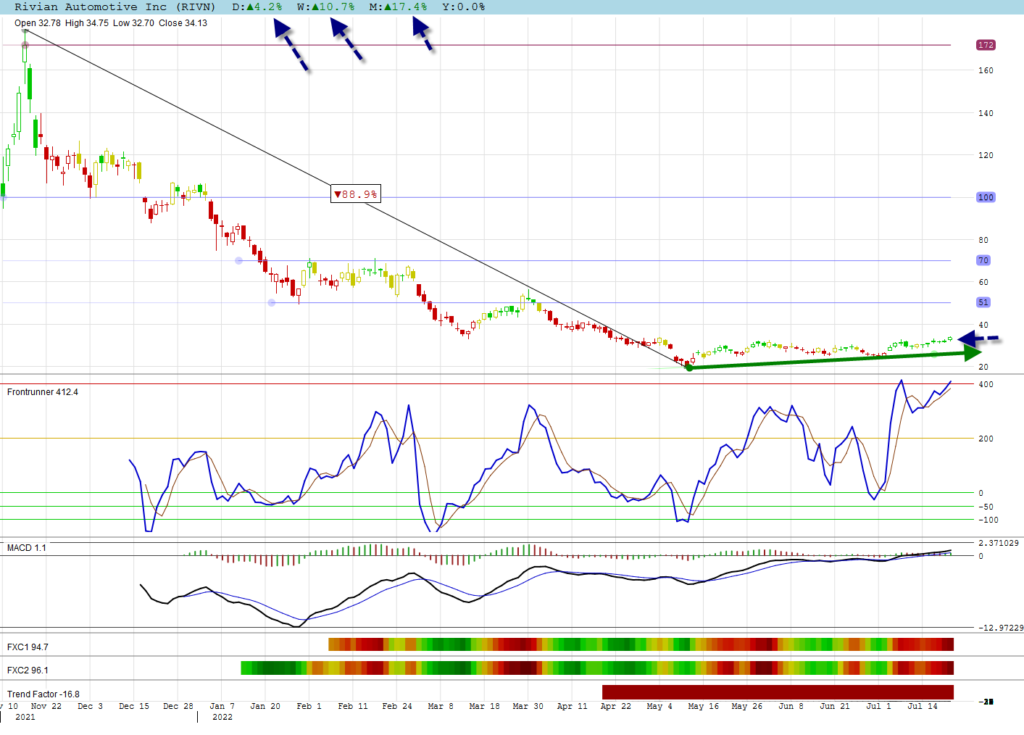Image resolution: width=1024 pixels, height=735 pixels.
Task: Click the Apr 11 date label
Action: pos(572,706)
